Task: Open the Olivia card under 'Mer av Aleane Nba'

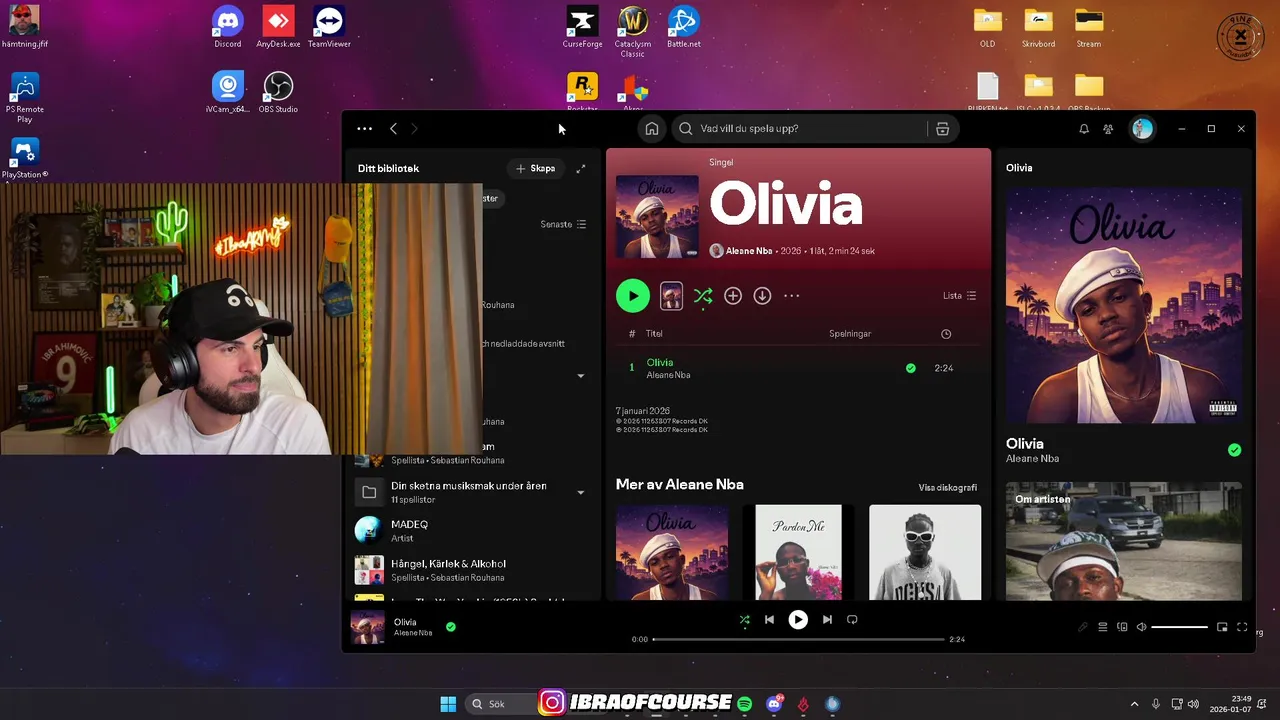Action: pyautogui.click(x=672, y=552)
